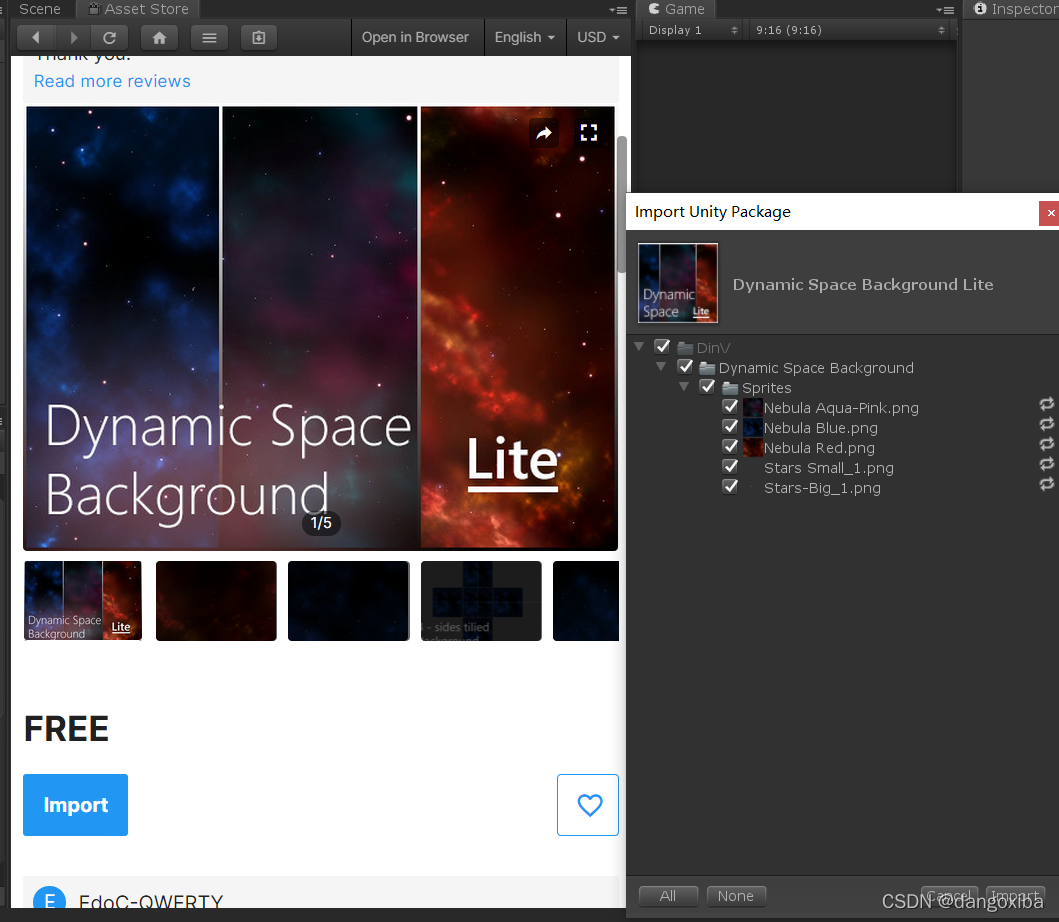Collapse the DinV folder tree
1059x922 pixels.
pos(639,347)
